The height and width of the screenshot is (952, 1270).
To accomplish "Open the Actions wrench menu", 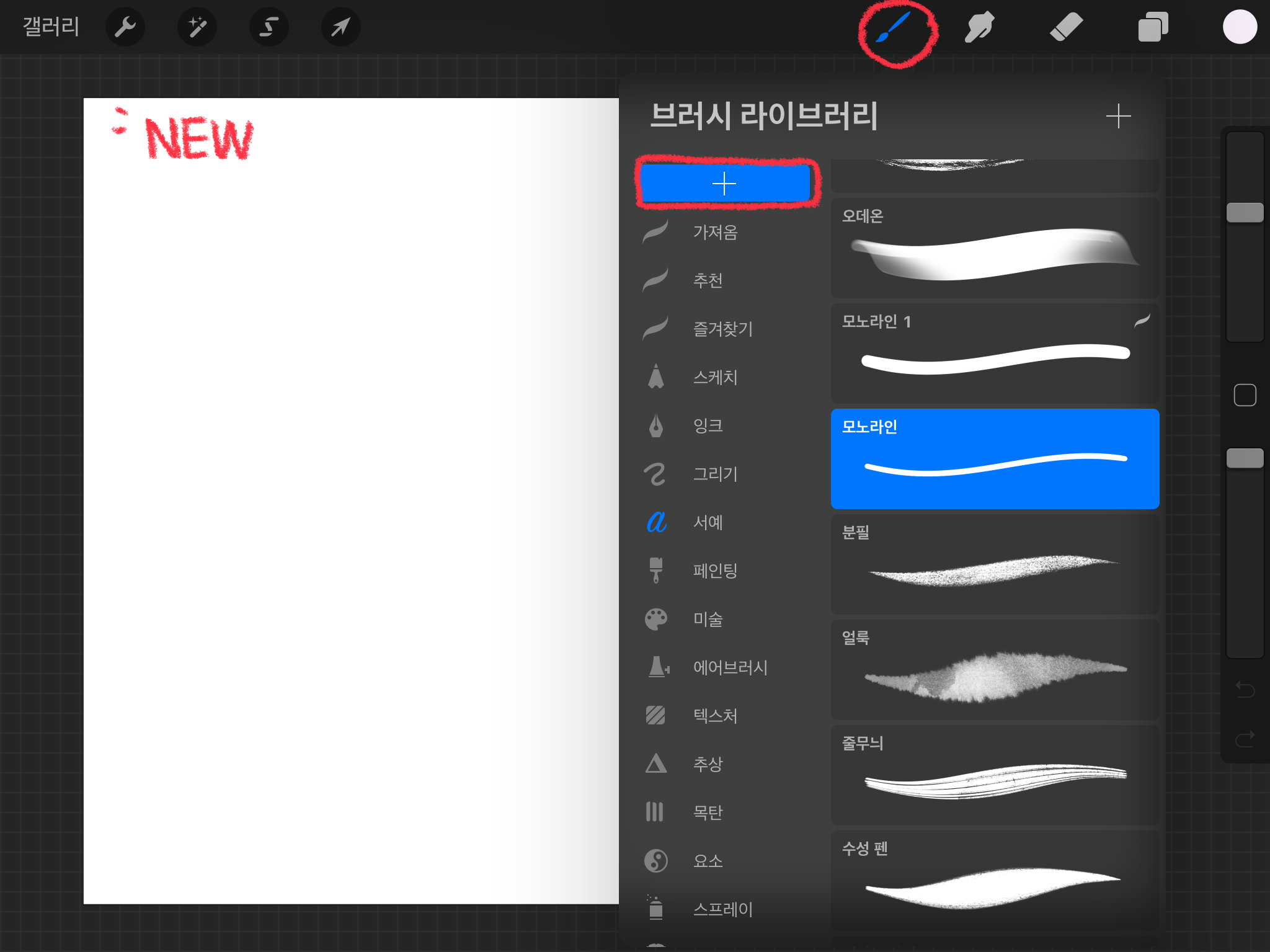I will tap(125, 27).
